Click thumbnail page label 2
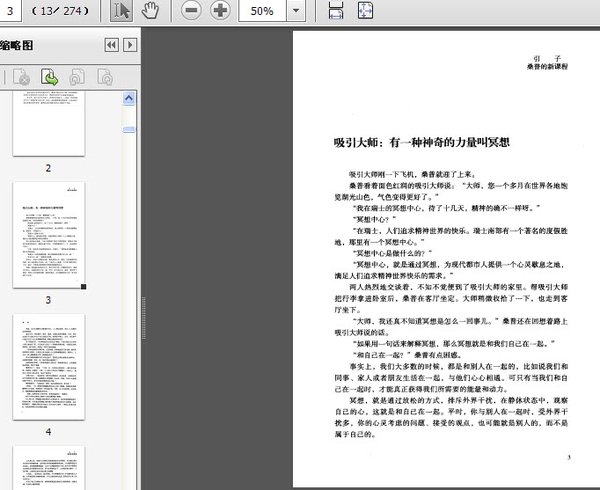 (x=48, y=168)
